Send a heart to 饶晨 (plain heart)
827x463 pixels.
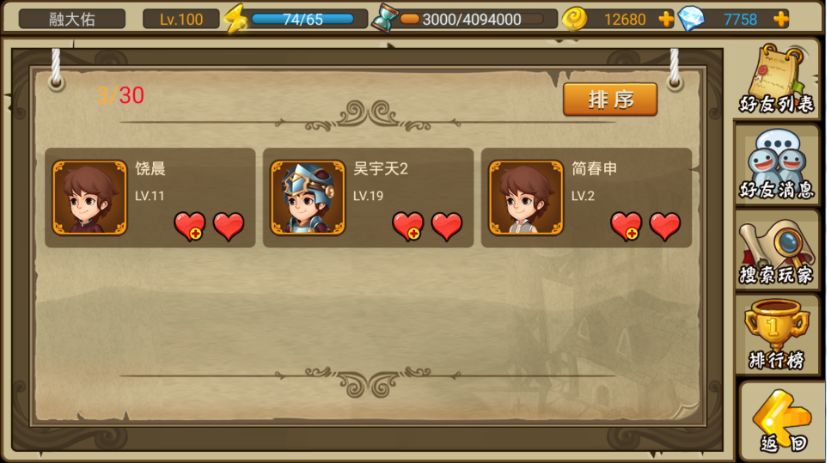click(x=228, y=226)
